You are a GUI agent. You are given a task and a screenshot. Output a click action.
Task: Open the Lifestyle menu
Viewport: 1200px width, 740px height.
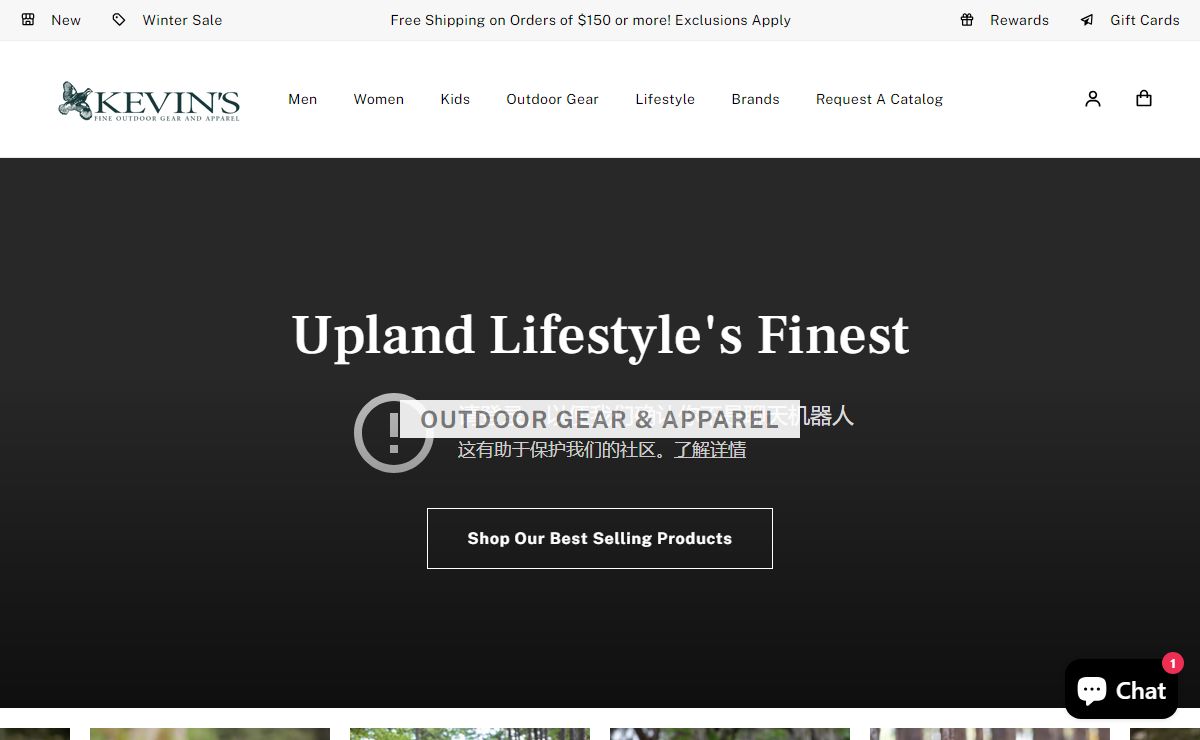tap(665, 99)
